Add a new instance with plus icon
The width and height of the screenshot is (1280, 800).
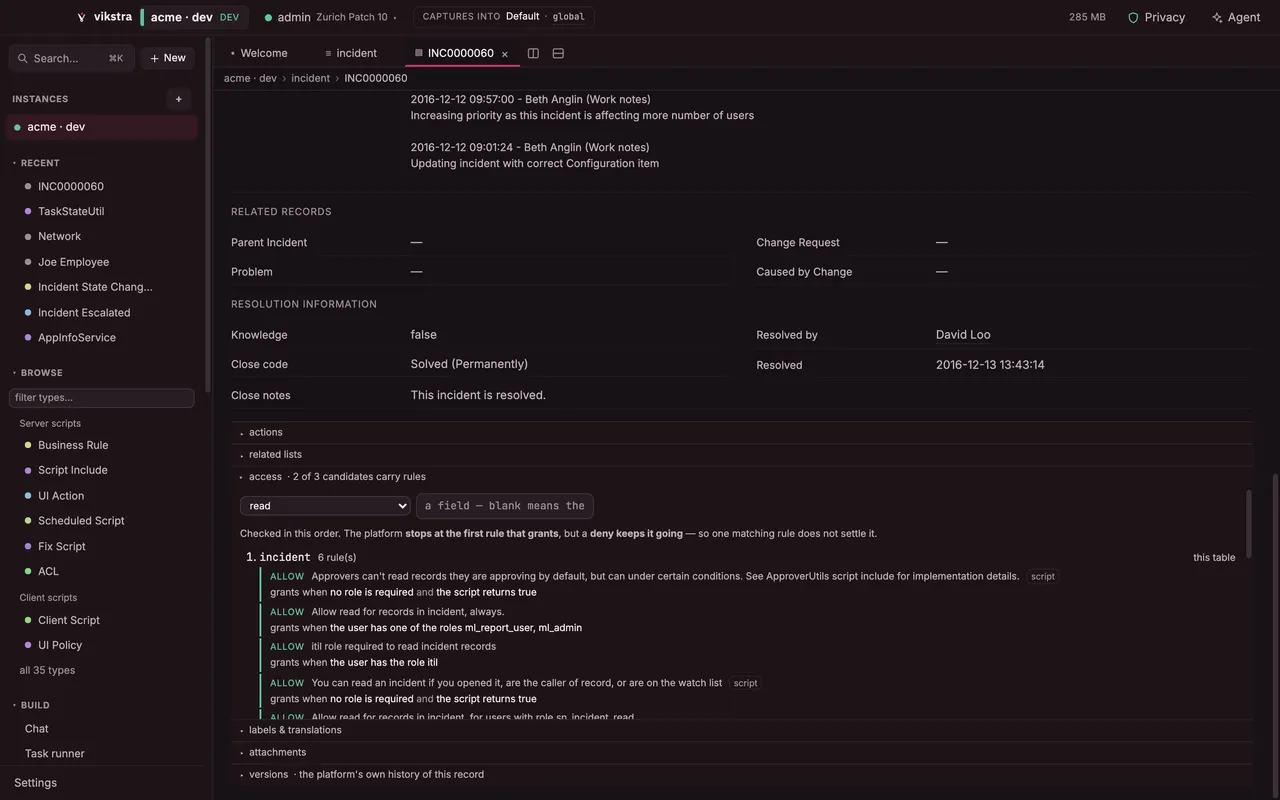179,99
